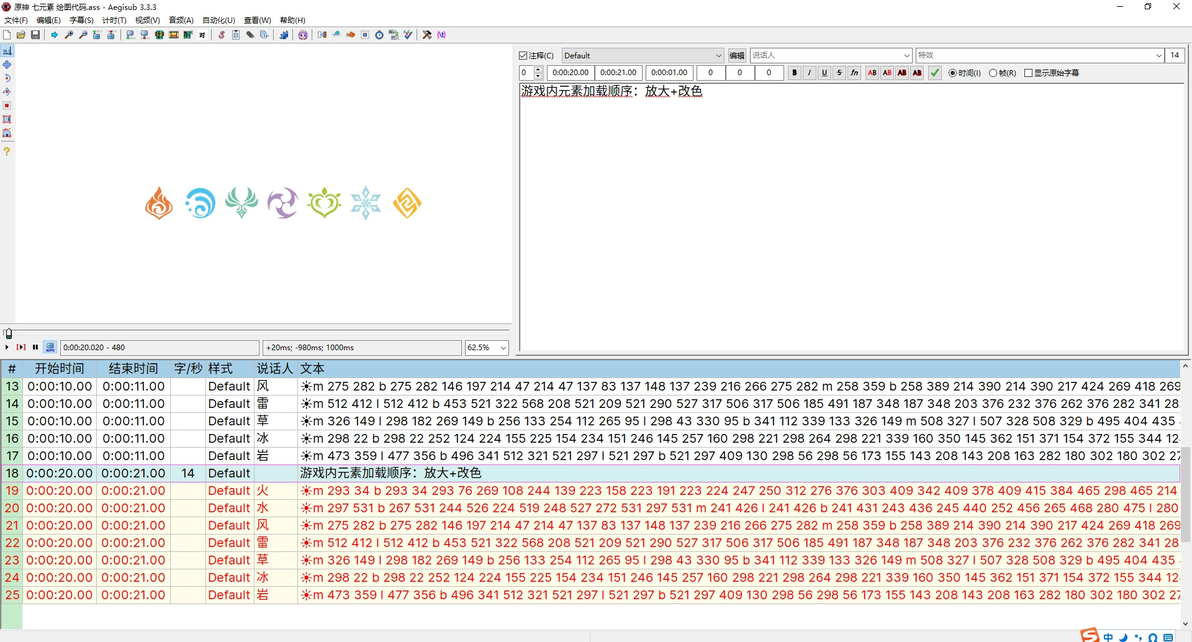Create a new subtitles file
Viewport: 1192px width, 642px height.
(7, 35)
